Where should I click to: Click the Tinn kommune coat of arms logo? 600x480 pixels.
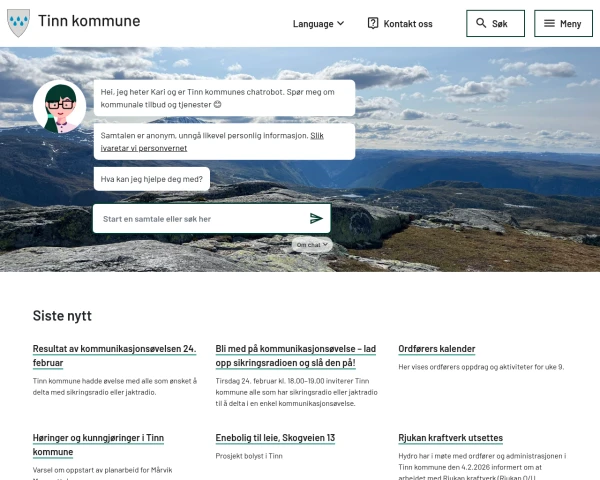coord(18,23)
